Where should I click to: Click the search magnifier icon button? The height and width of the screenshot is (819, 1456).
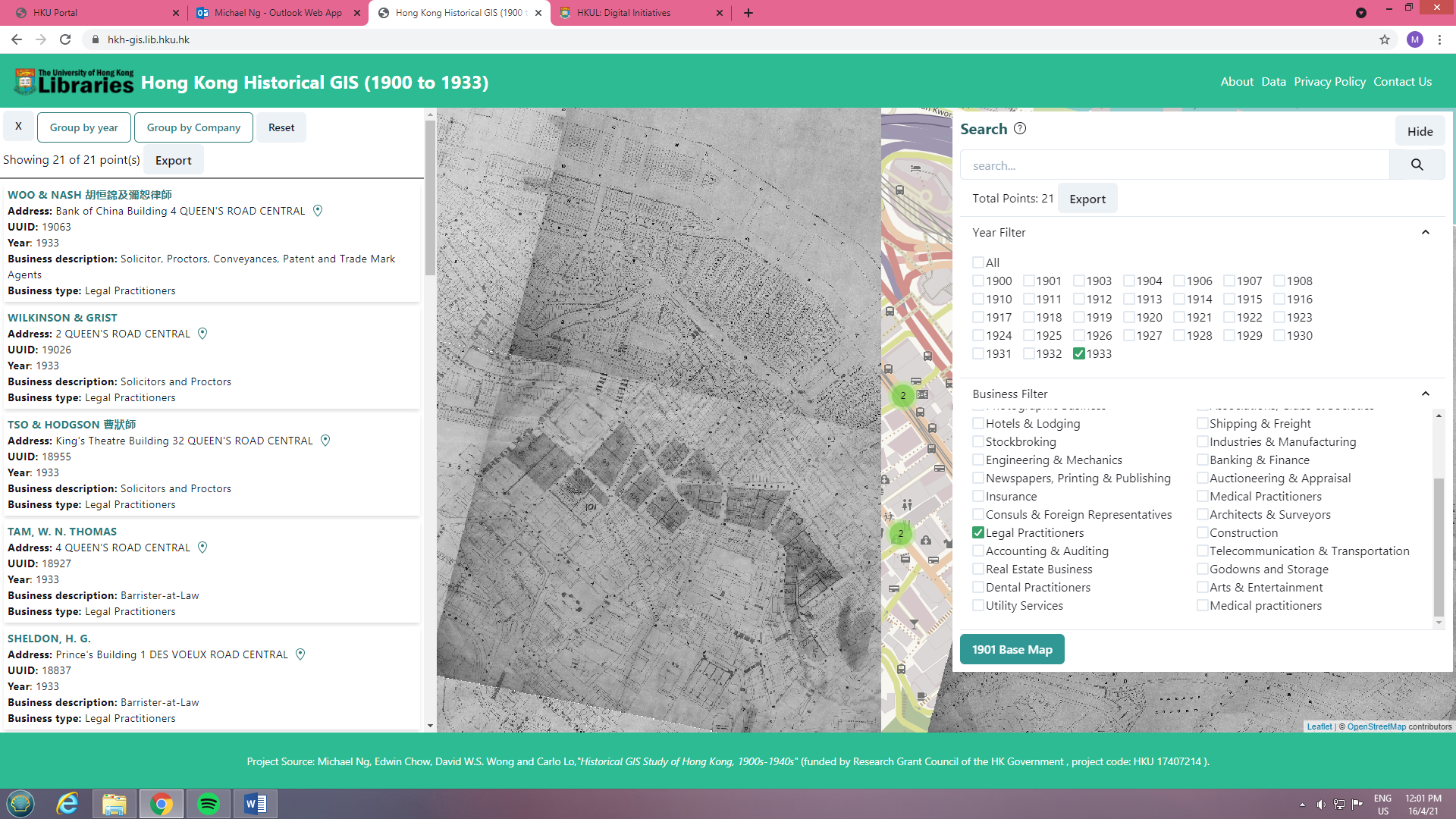[1417, 165]
